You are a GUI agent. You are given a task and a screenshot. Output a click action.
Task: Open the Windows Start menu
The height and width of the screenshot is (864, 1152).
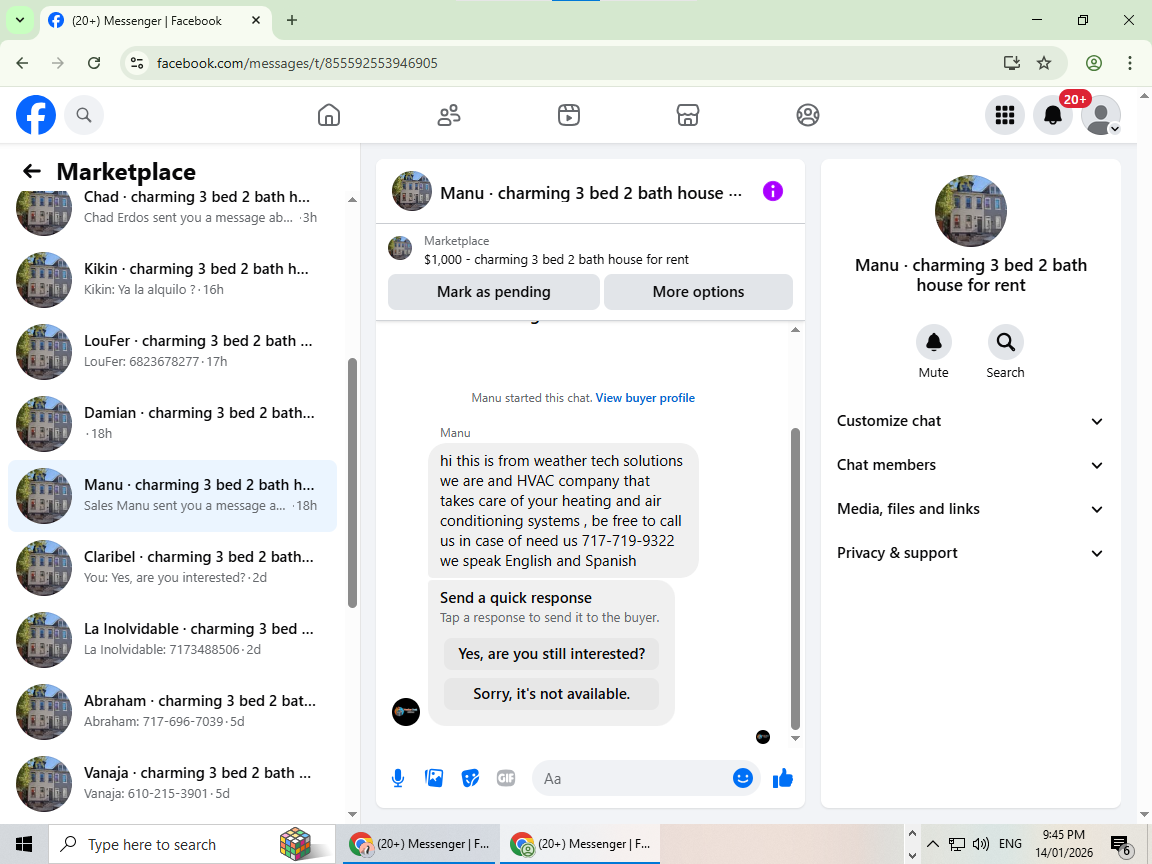[x=24, y=844]
